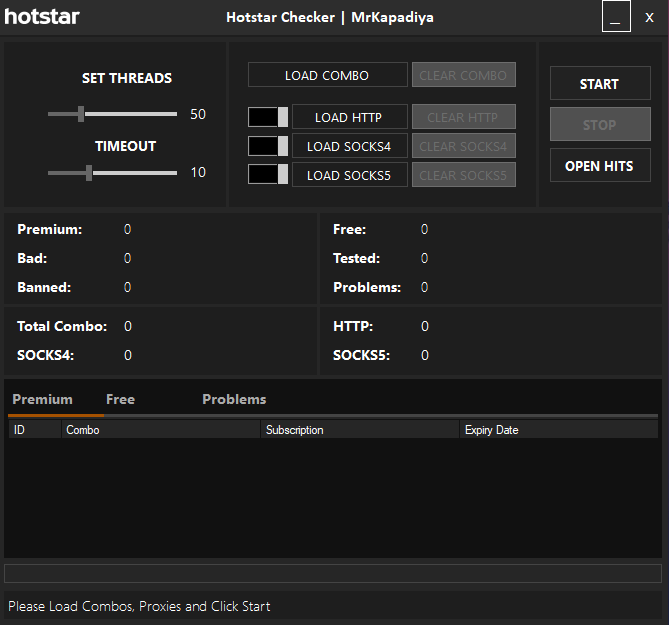This screenshot has width=669, height=625.
Task: Click the START button
Action: click(600, 83)
